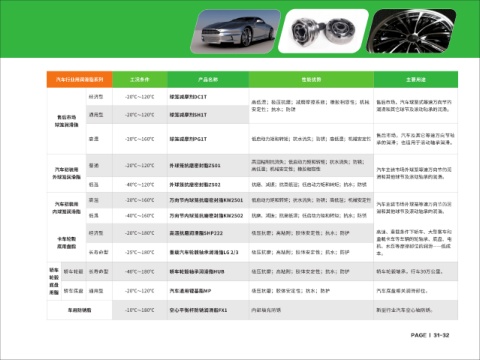Select the SHP222 grease product cell
The height and width of the screenshot is (360, 480).
(208, 233)
